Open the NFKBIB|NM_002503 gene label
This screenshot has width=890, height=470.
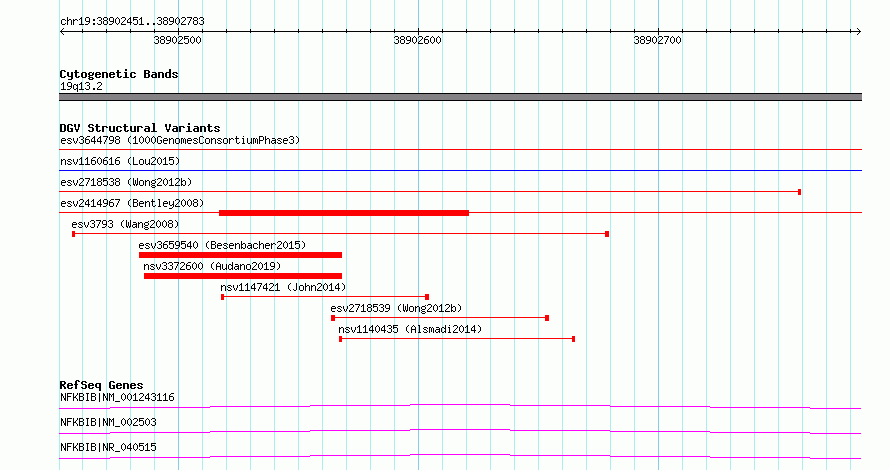pyautogui.click(x=108, y=422)
